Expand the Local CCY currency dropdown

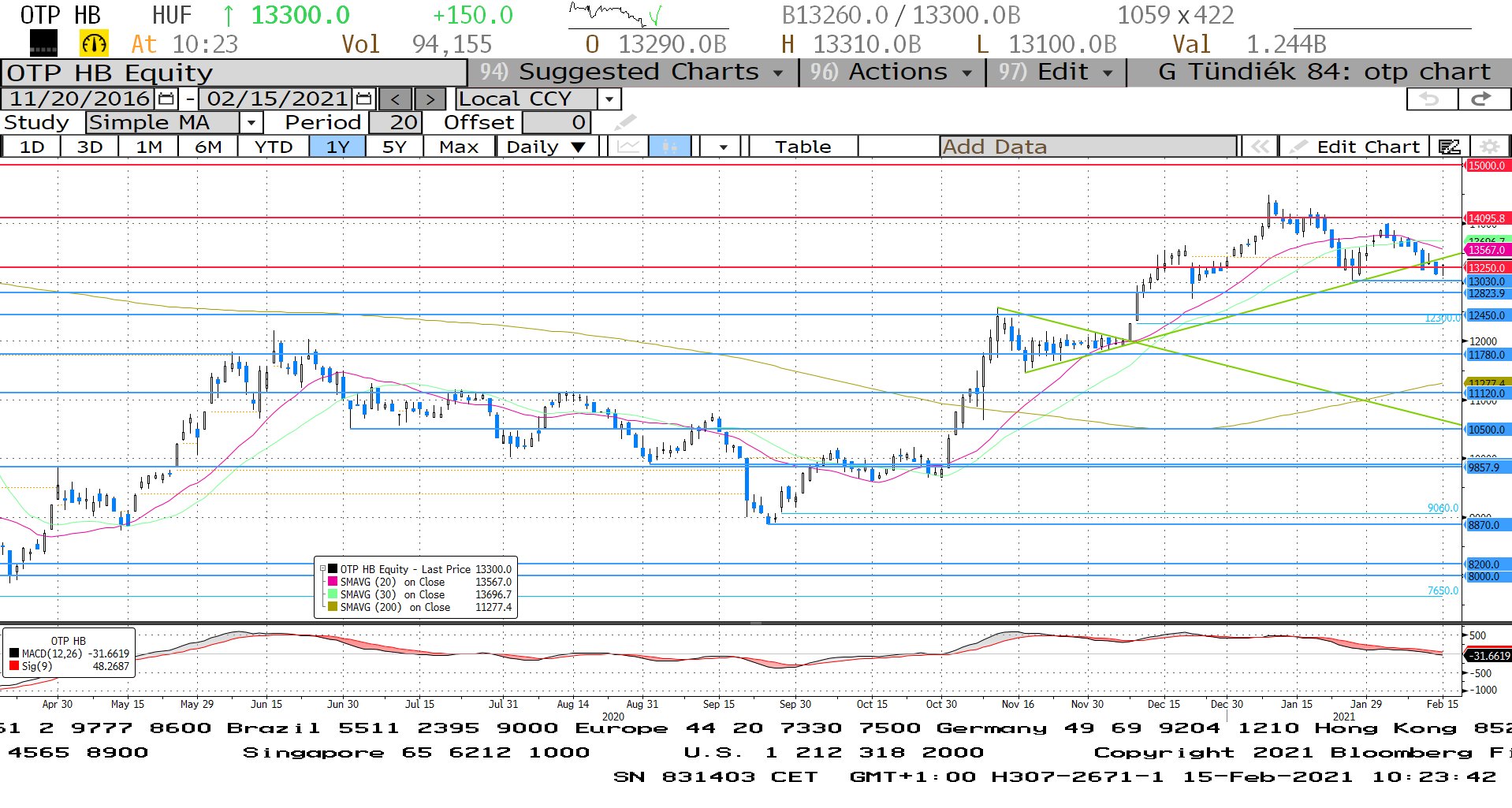point(609,99)
